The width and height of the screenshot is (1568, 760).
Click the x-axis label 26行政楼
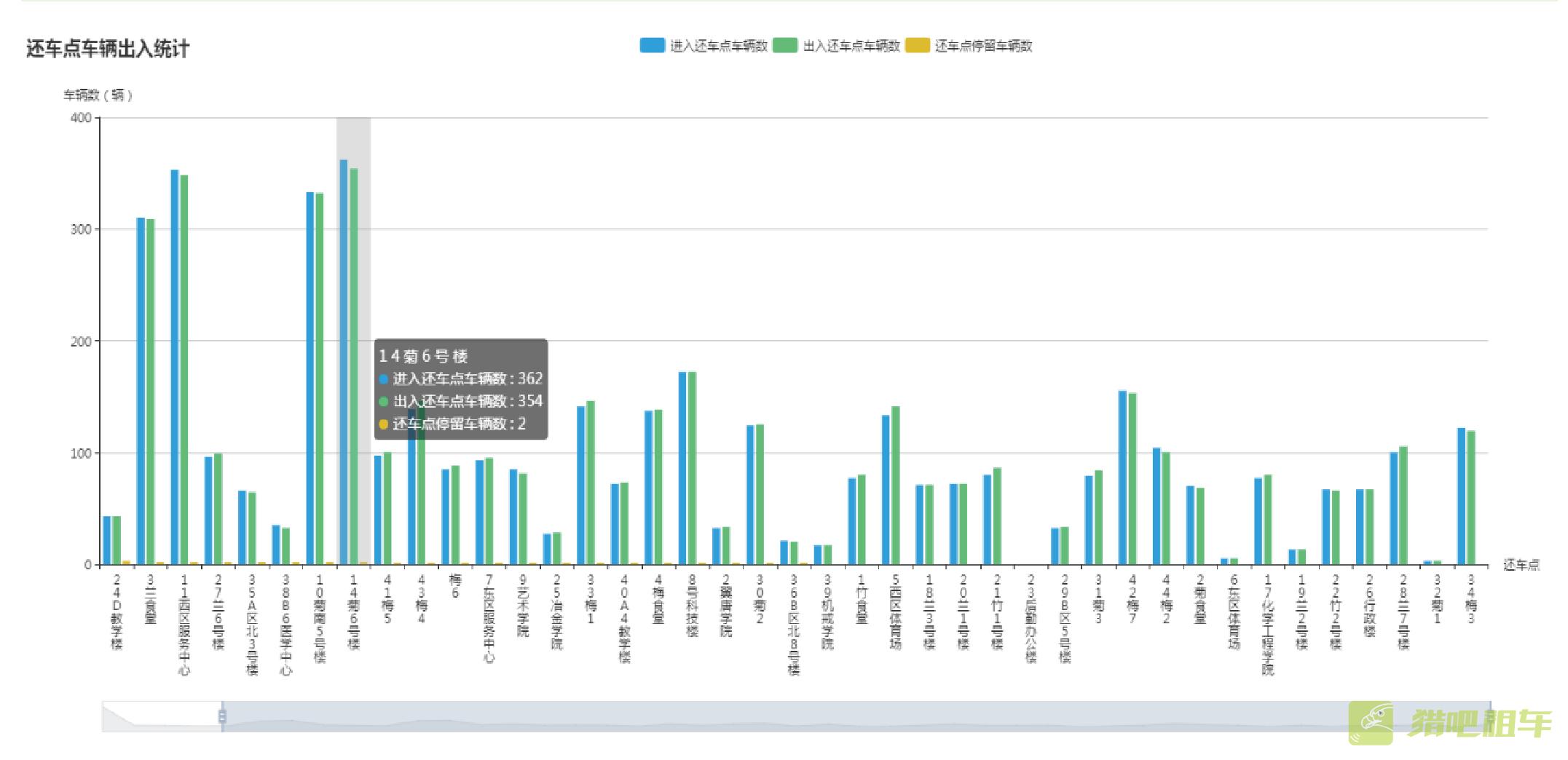click(x=1369, y=606)
